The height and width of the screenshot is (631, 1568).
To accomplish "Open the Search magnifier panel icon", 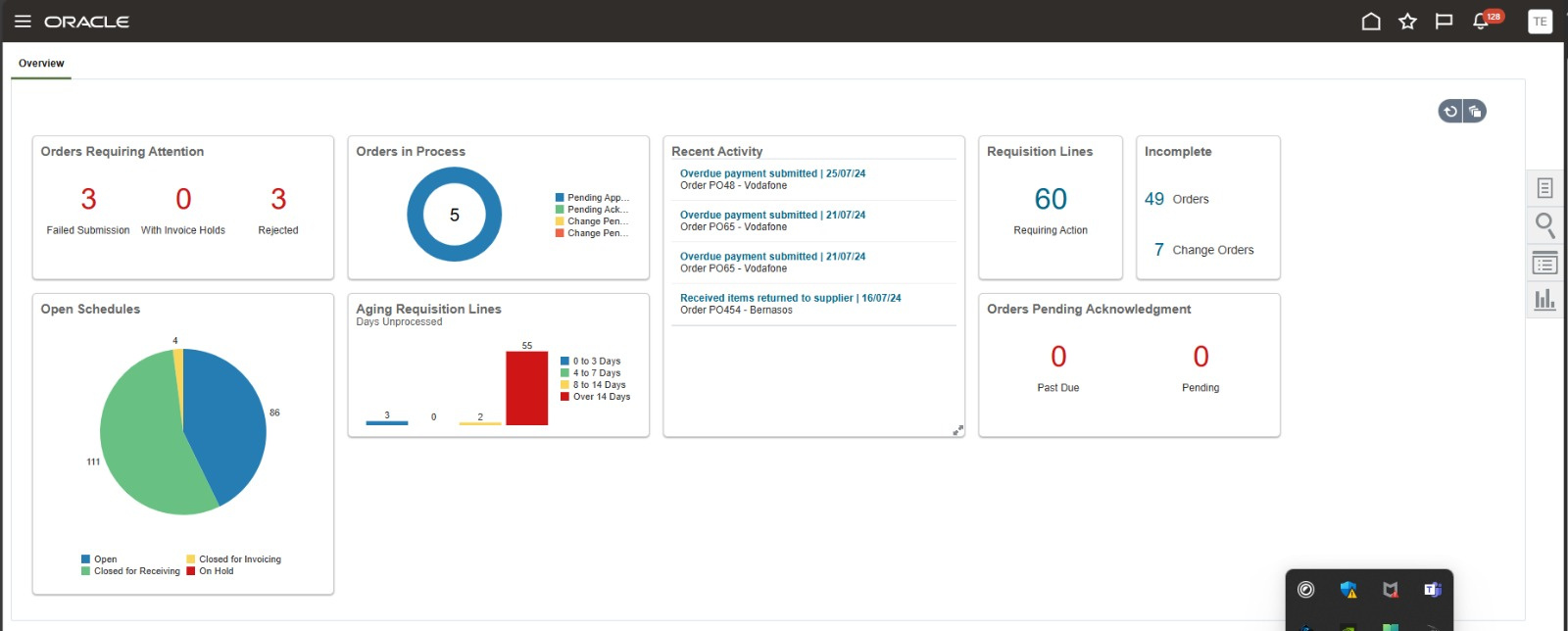I will [1544, 225].
